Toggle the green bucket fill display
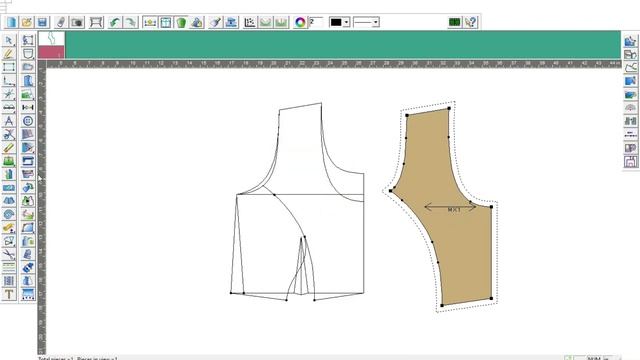 point(181,22)
